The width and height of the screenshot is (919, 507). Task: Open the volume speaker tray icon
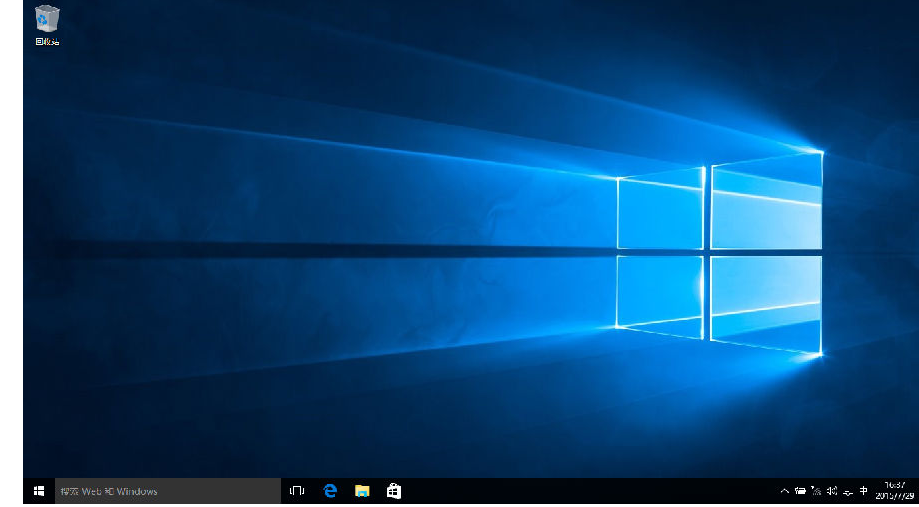832,491
